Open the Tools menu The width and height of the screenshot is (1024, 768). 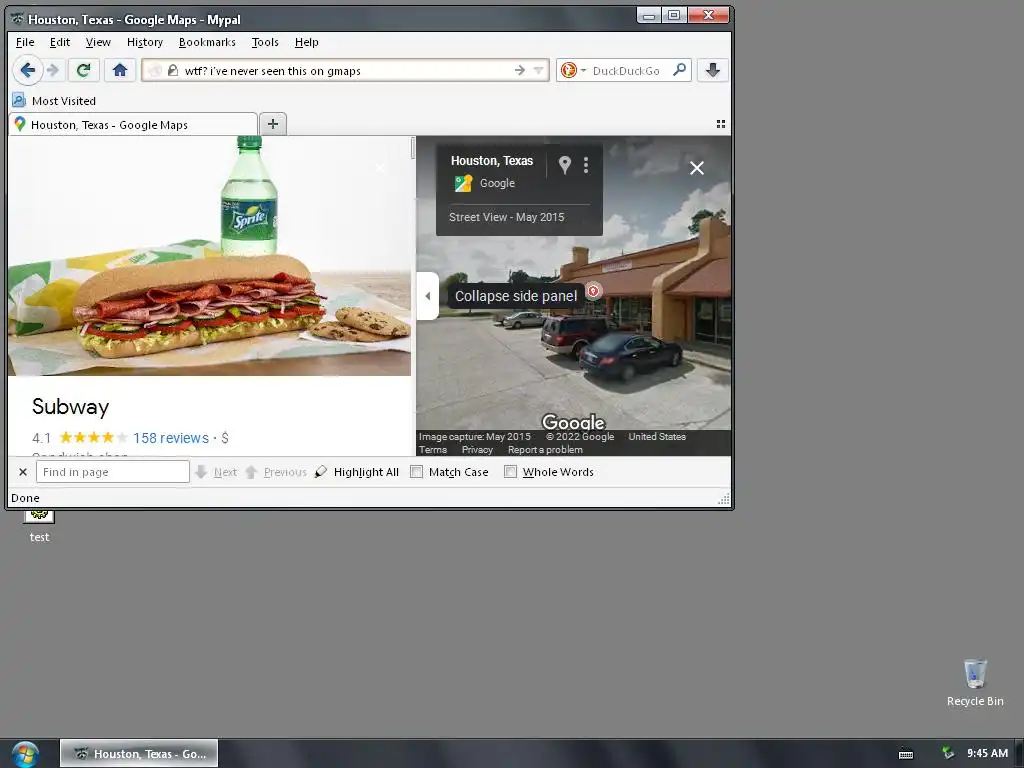265,42
